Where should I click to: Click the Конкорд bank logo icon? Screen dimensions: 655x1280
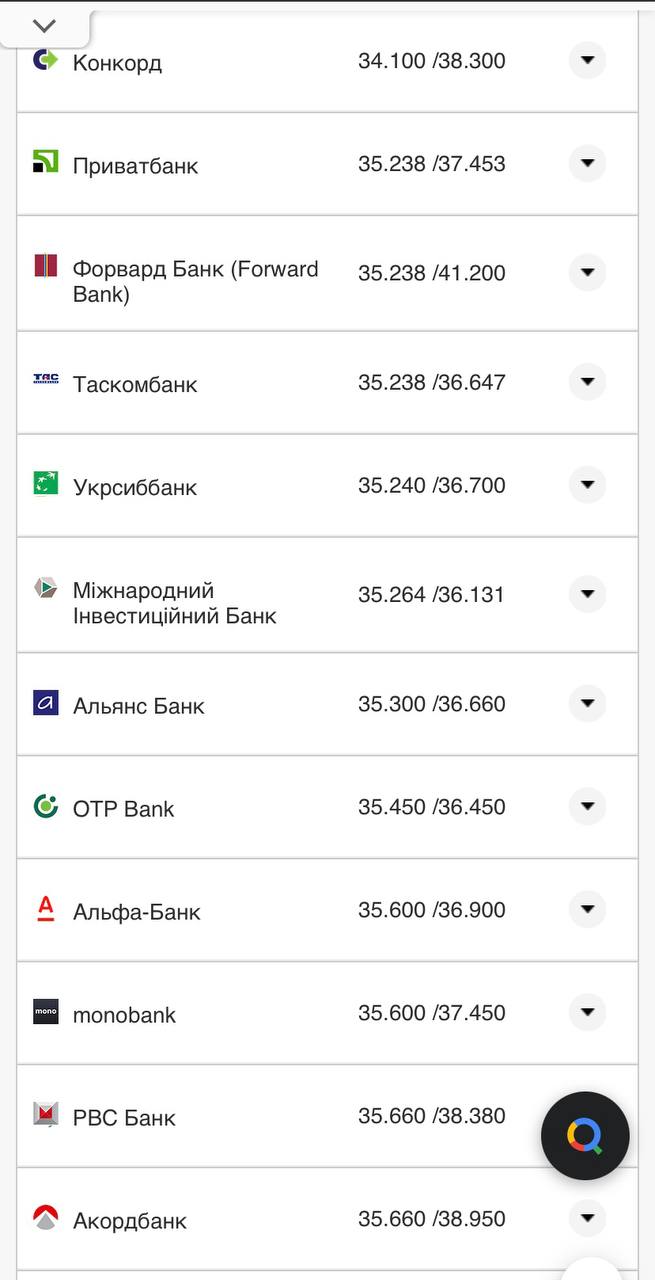45,61
